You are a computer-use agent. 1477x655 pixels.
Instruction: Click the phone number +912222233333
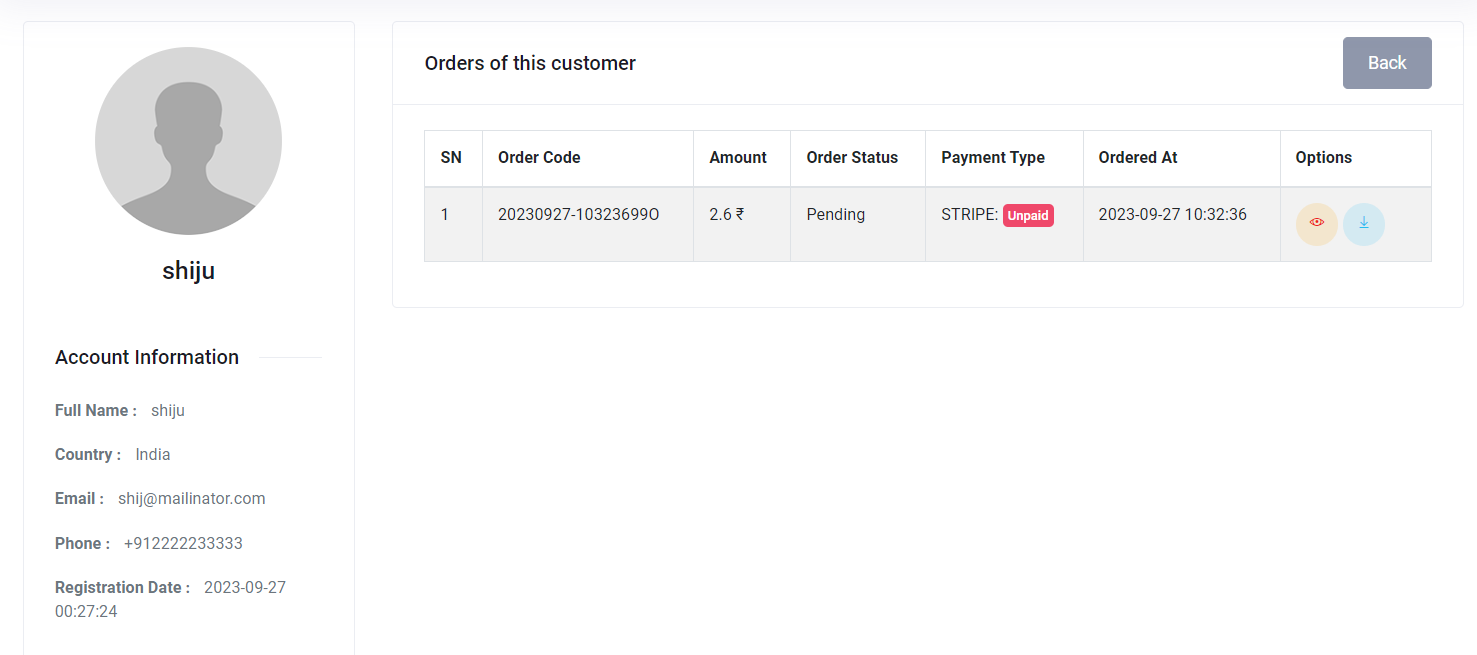[183, 543]
